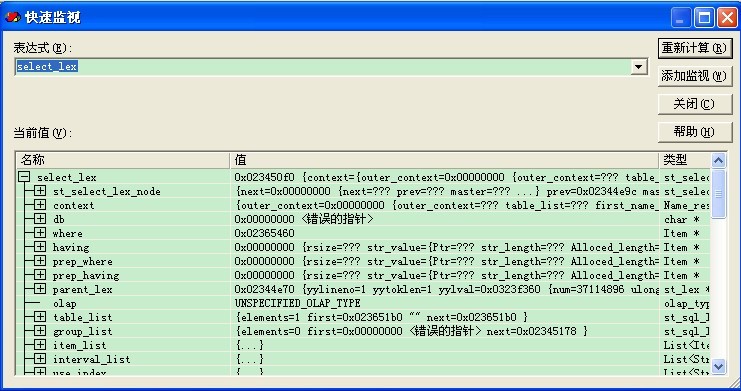Click the 帮助 help button
Screen dimensions: 741x391
[695, 132]
